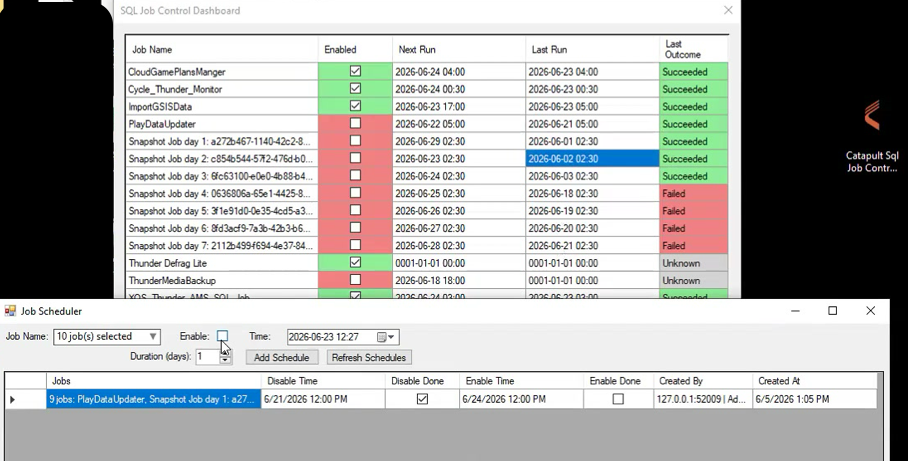908x461 pixels.
Task: Check Enabled for Snapshot Job day 4
Action: pyautogui.click(x=355, y=193)
